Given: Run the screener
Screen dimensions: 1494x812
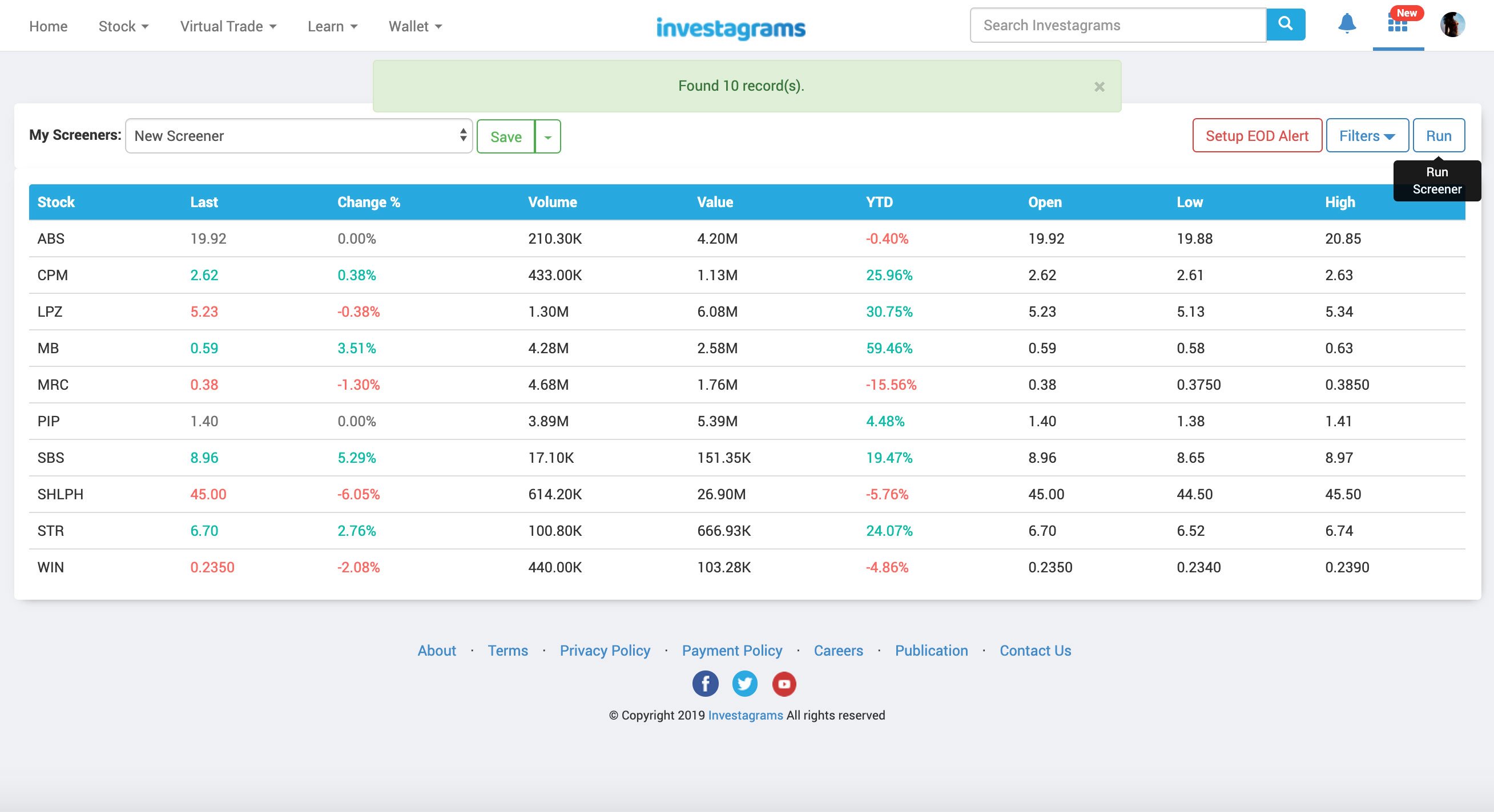Looking at the screenshot, I should tap(1438, 136).
